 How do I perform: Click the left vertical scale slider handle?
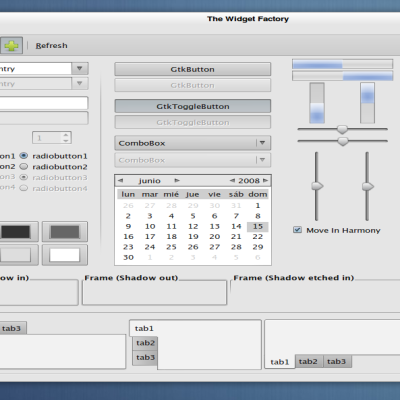[x=317, y=186]
